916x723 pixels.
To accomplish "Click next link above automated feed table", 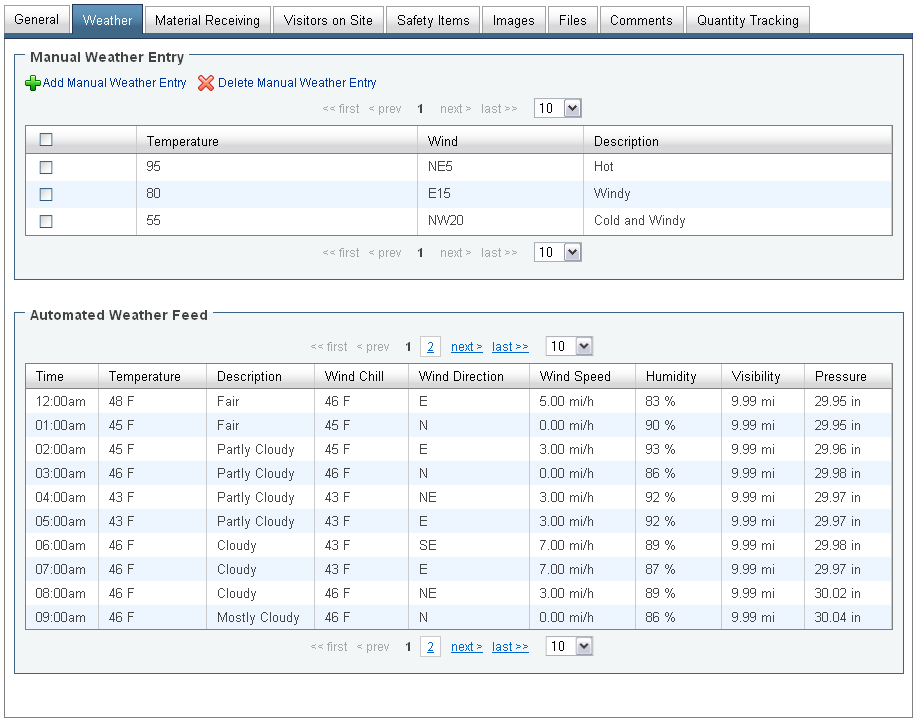I will pyautogui.click(x=467, y=347).
